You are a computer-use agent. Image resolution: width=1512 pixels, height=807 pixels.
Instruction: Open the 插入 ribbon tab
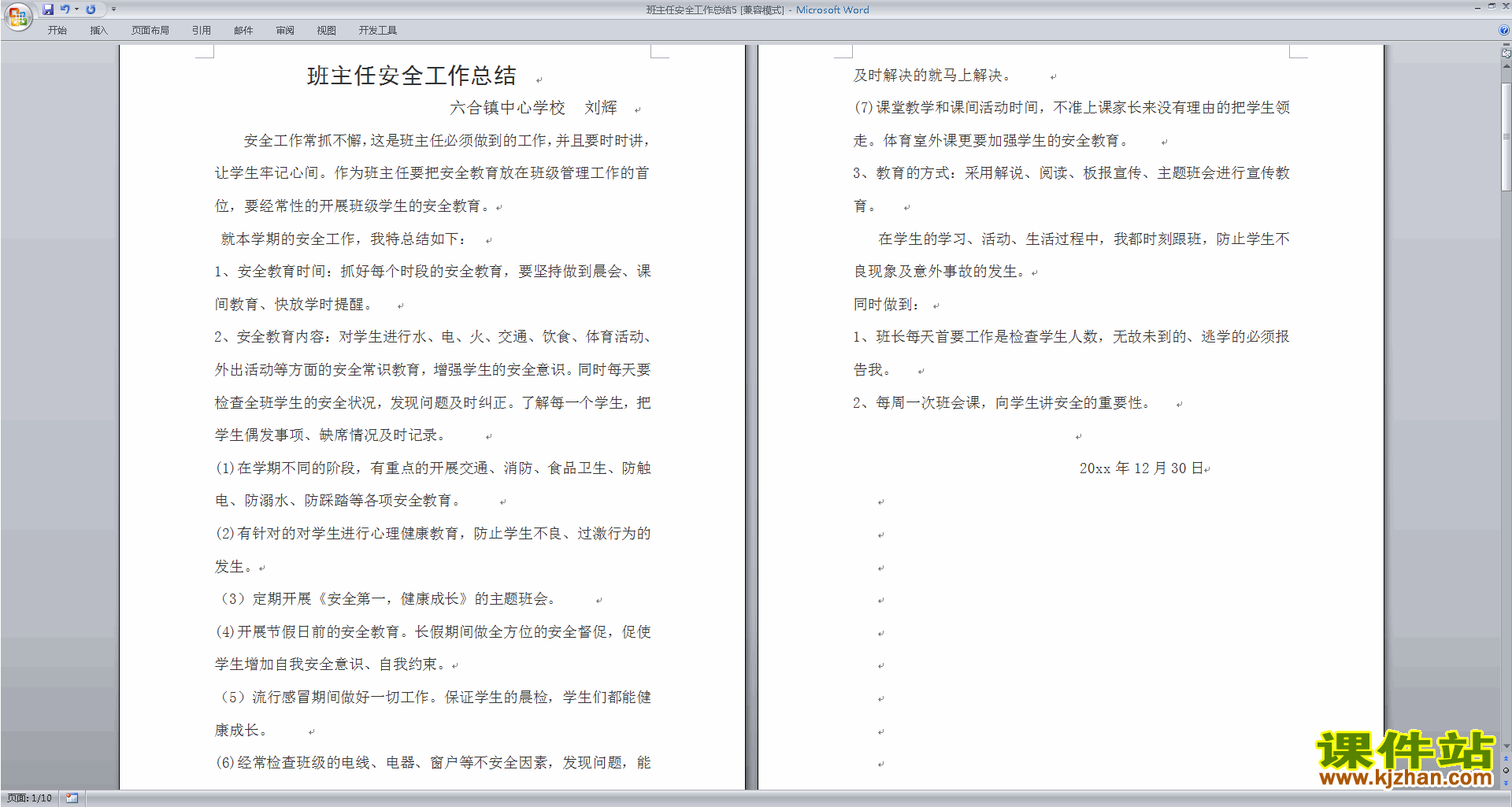tap(98, 31)
